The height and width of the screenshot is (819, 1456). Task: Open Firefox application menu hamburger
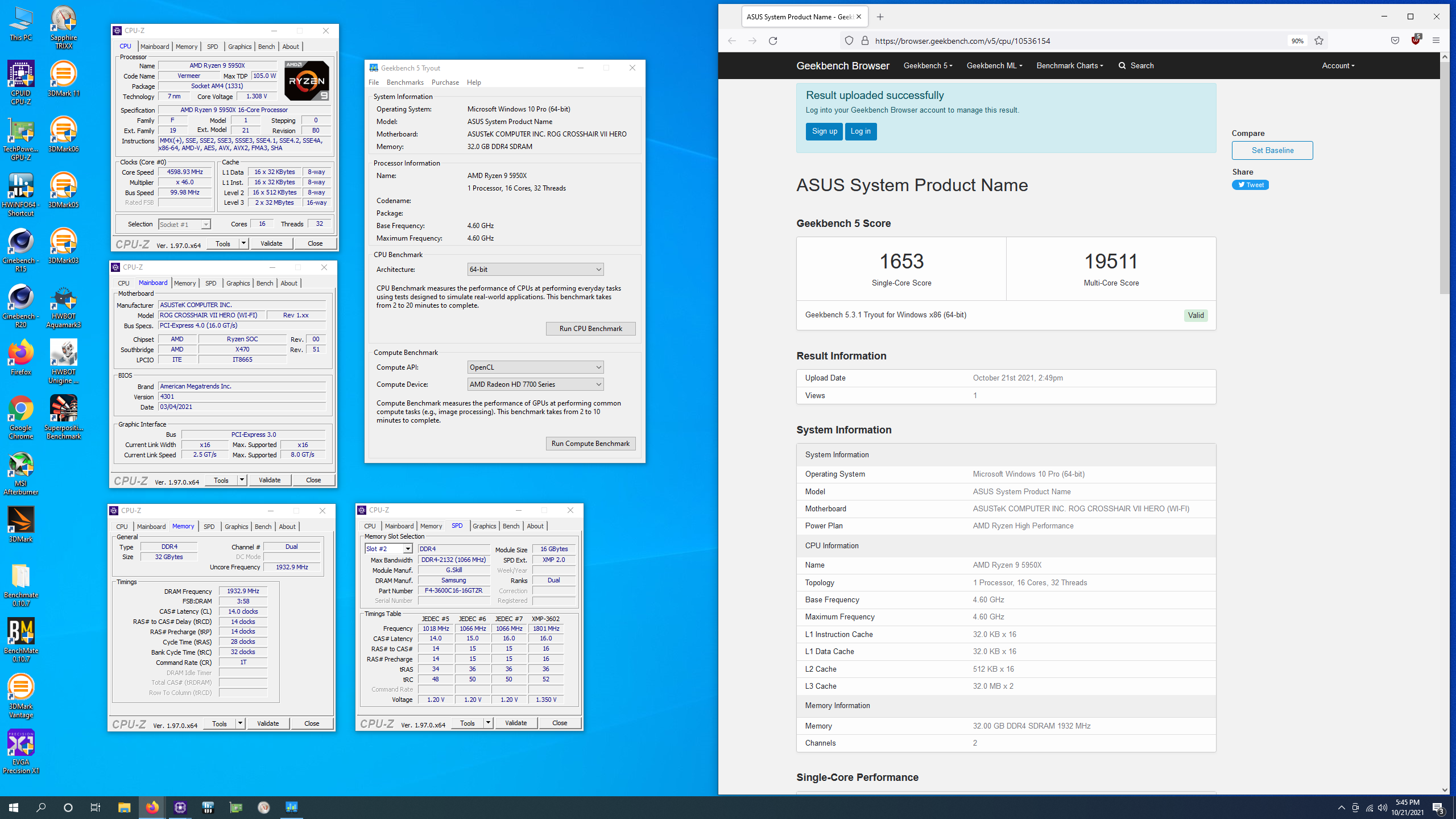point(1436,41)
